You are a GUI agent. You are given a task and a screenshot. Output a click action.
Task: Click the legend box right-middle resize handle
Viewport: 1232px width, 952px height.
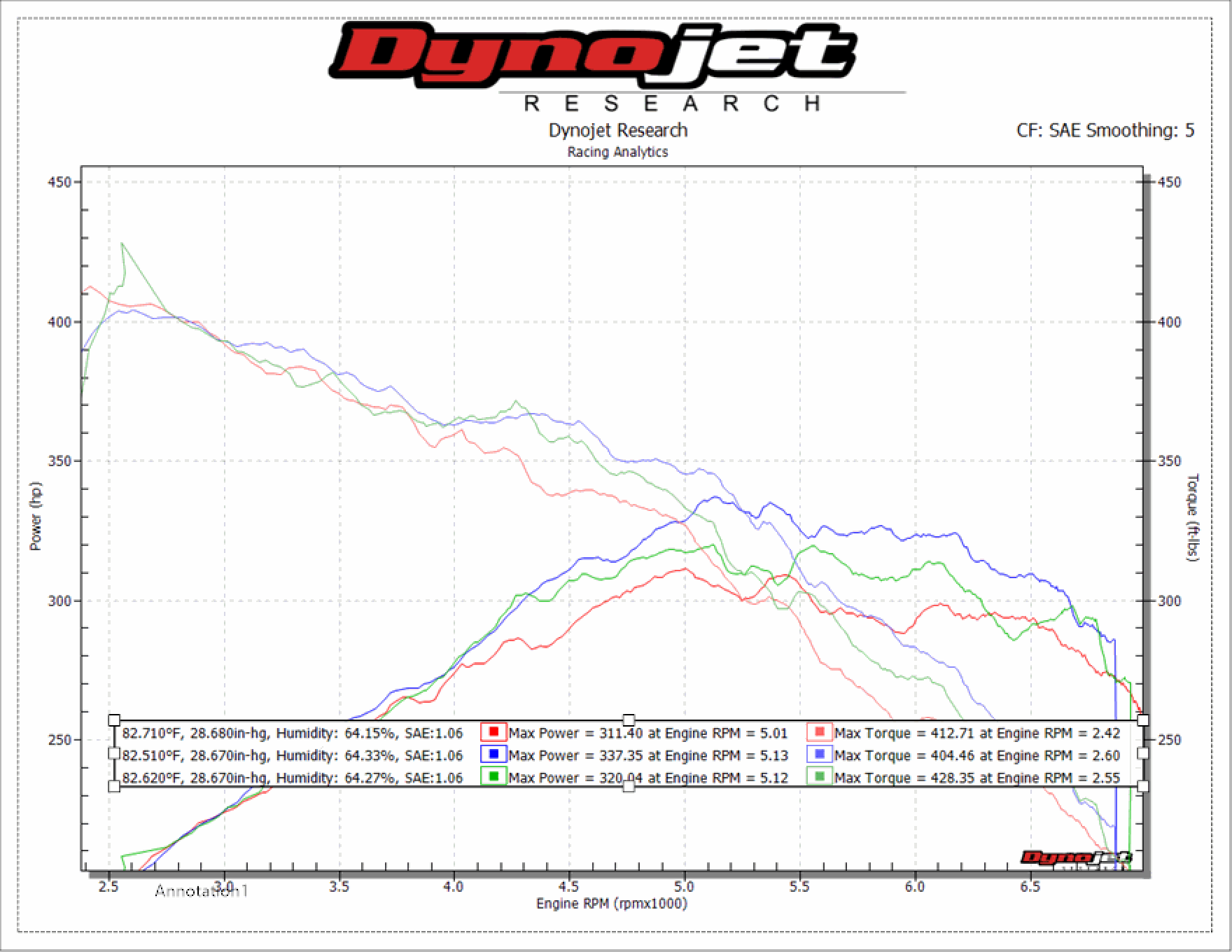[x=1143, y=753]
